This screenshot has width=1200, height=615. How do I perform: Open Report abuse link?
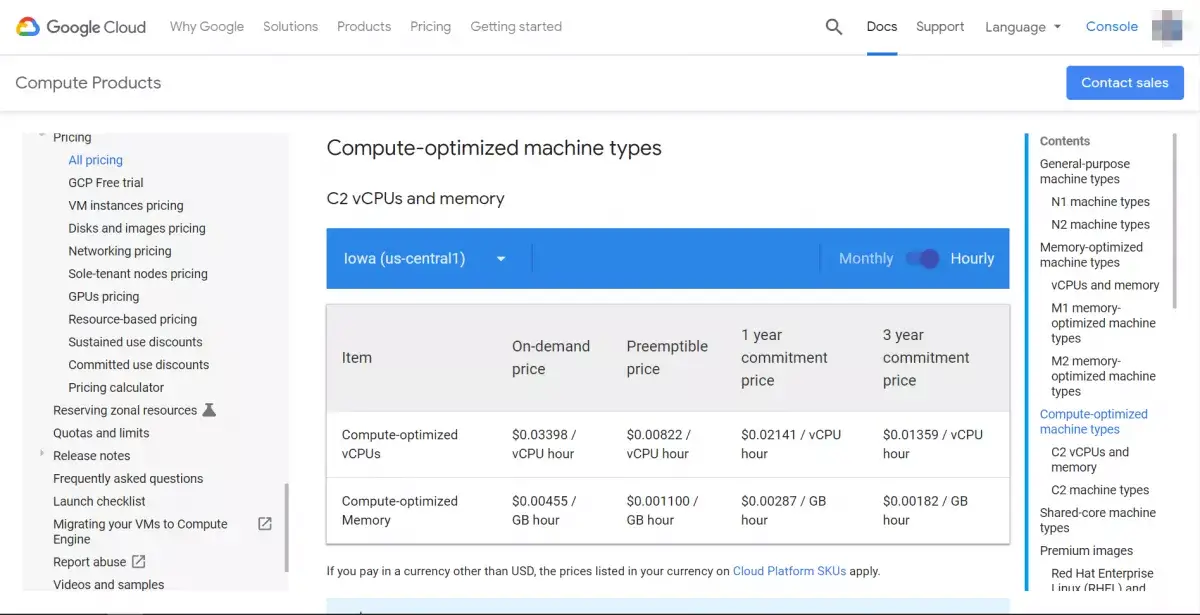[x=90, y=562]
